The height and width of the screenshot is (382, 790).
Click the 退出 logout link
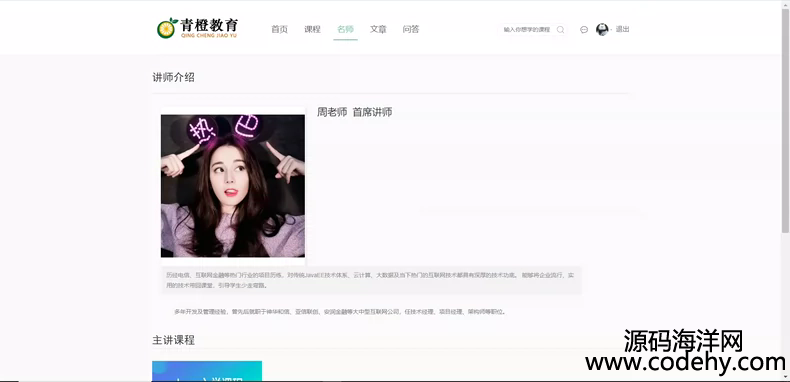[x=623, y=29]
